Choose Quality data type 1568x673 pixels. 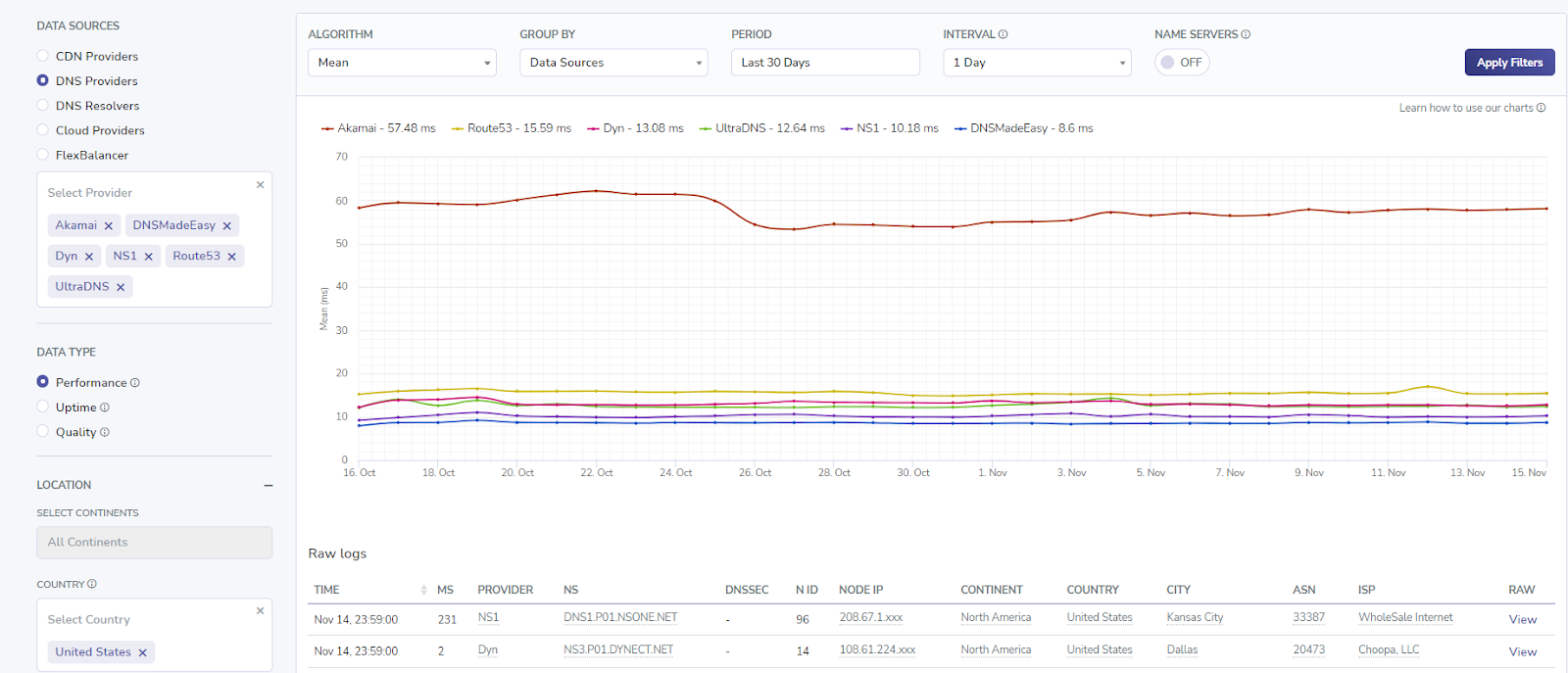click(42, 431)
